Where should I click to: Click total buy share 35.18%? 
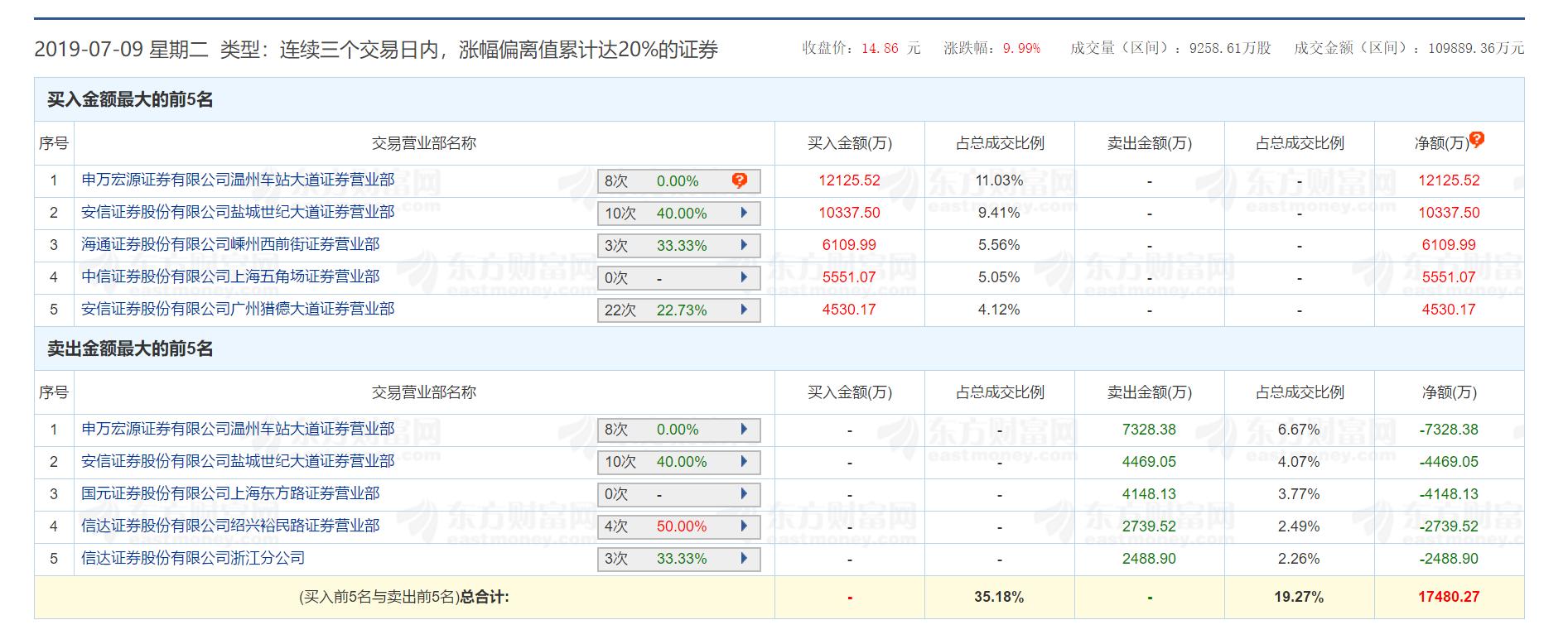[999, 597]
